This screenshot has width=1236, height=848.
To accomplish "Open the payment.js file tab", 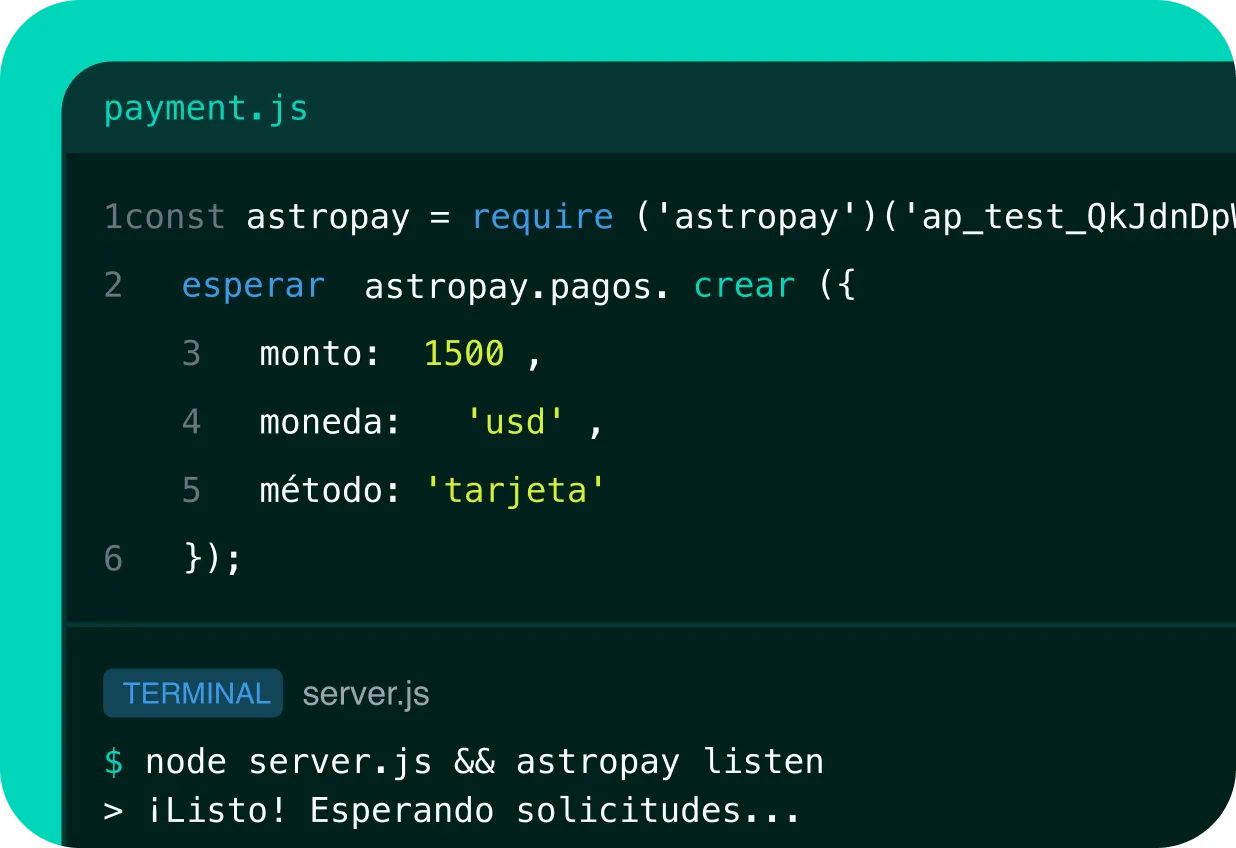I will click(x=206, y=109).
